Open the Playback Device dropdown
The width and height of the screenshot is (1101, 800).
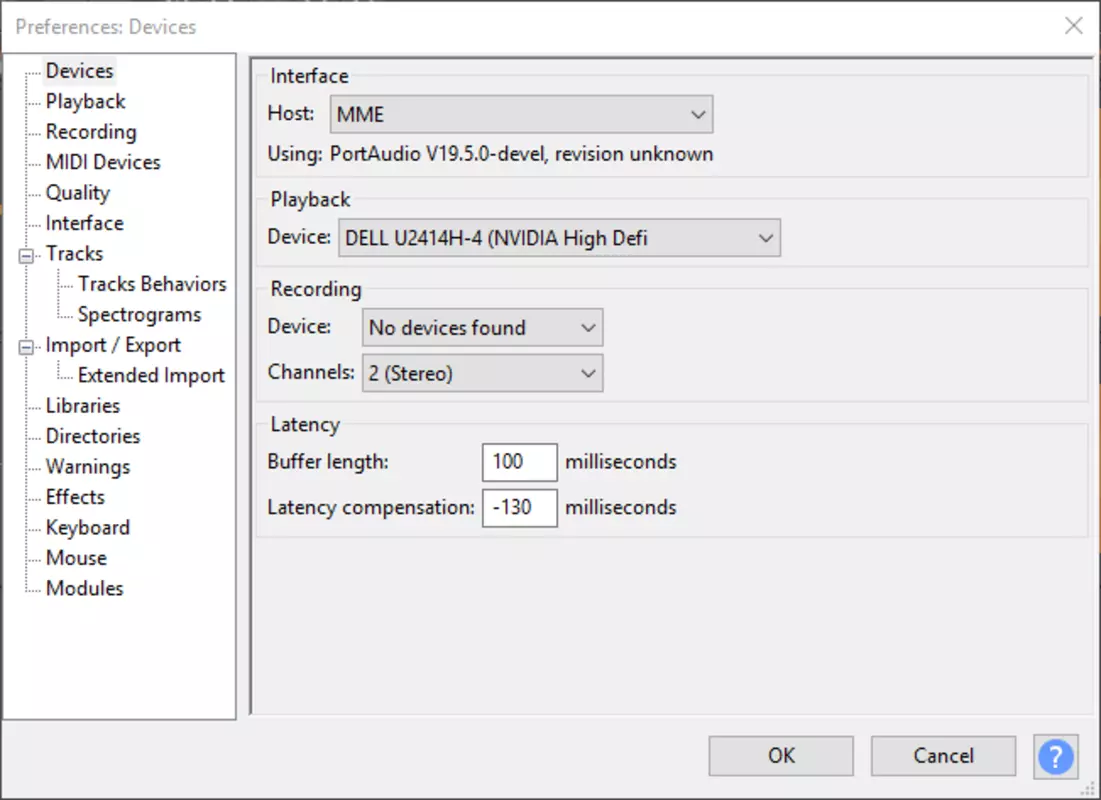(560, 238)
